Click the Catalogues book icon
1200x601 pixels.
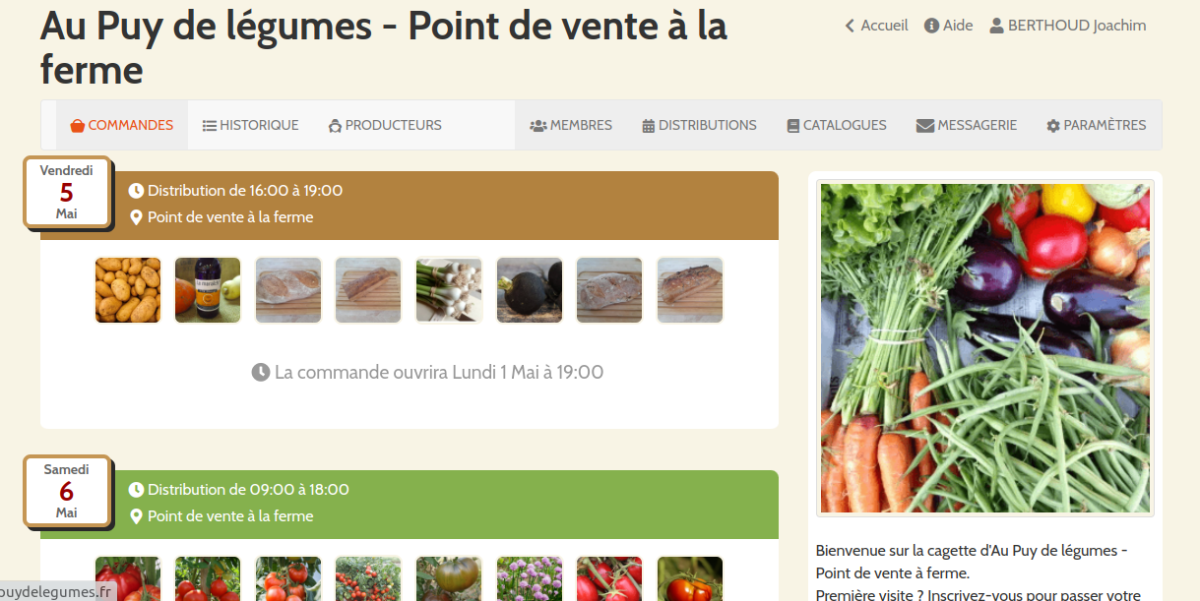click(793, 126)
